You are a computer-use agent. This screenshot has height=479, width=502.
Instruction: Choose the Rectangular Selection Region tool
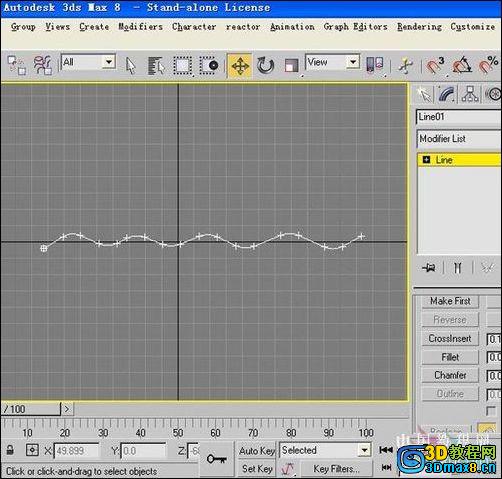point(182,65)
